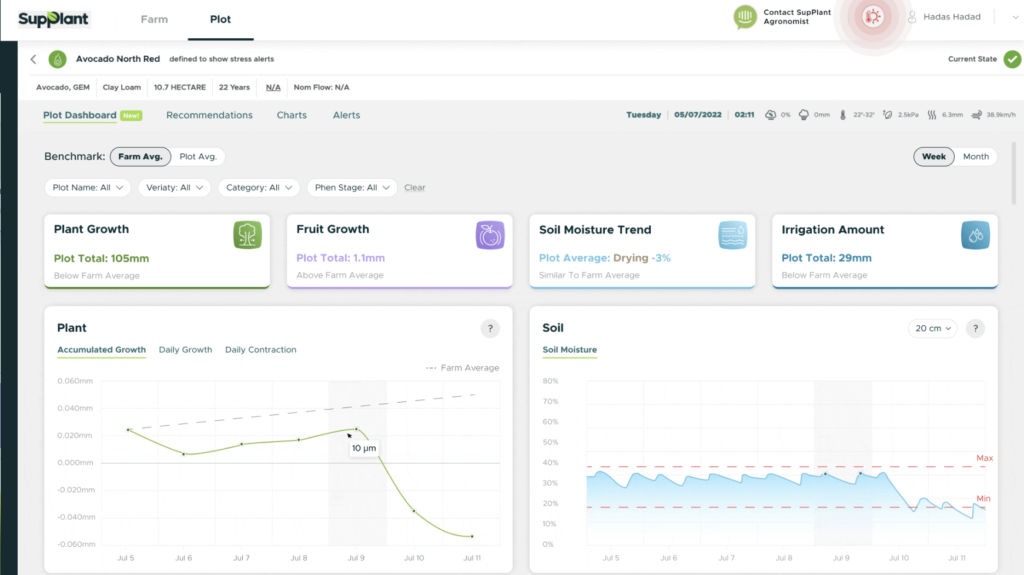Switch to the Recommendations tab
1024x575 pixels.
point(209,115)
